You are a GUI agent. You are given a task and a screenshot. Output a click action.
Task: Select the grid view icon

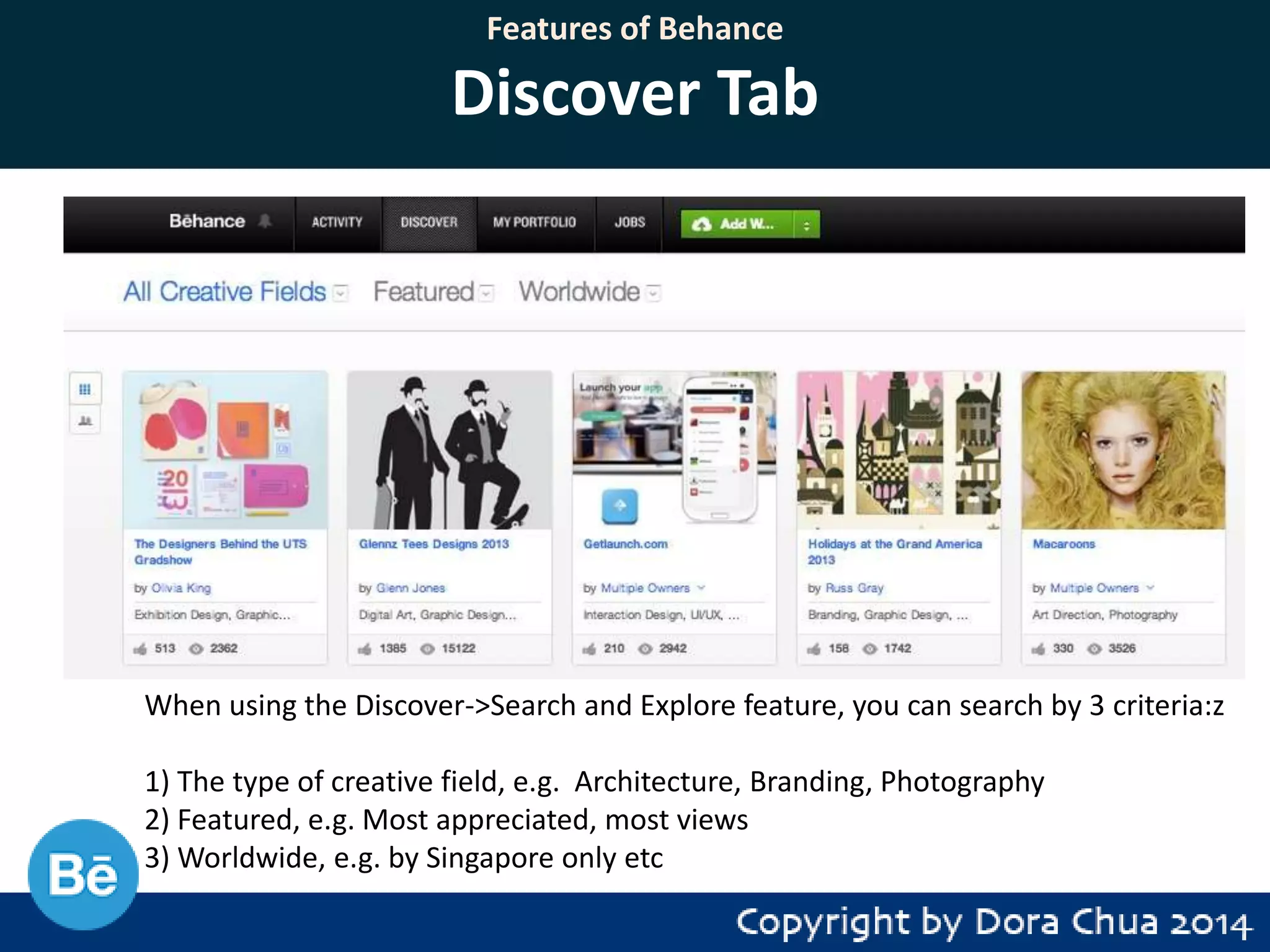tap(85, 389)
